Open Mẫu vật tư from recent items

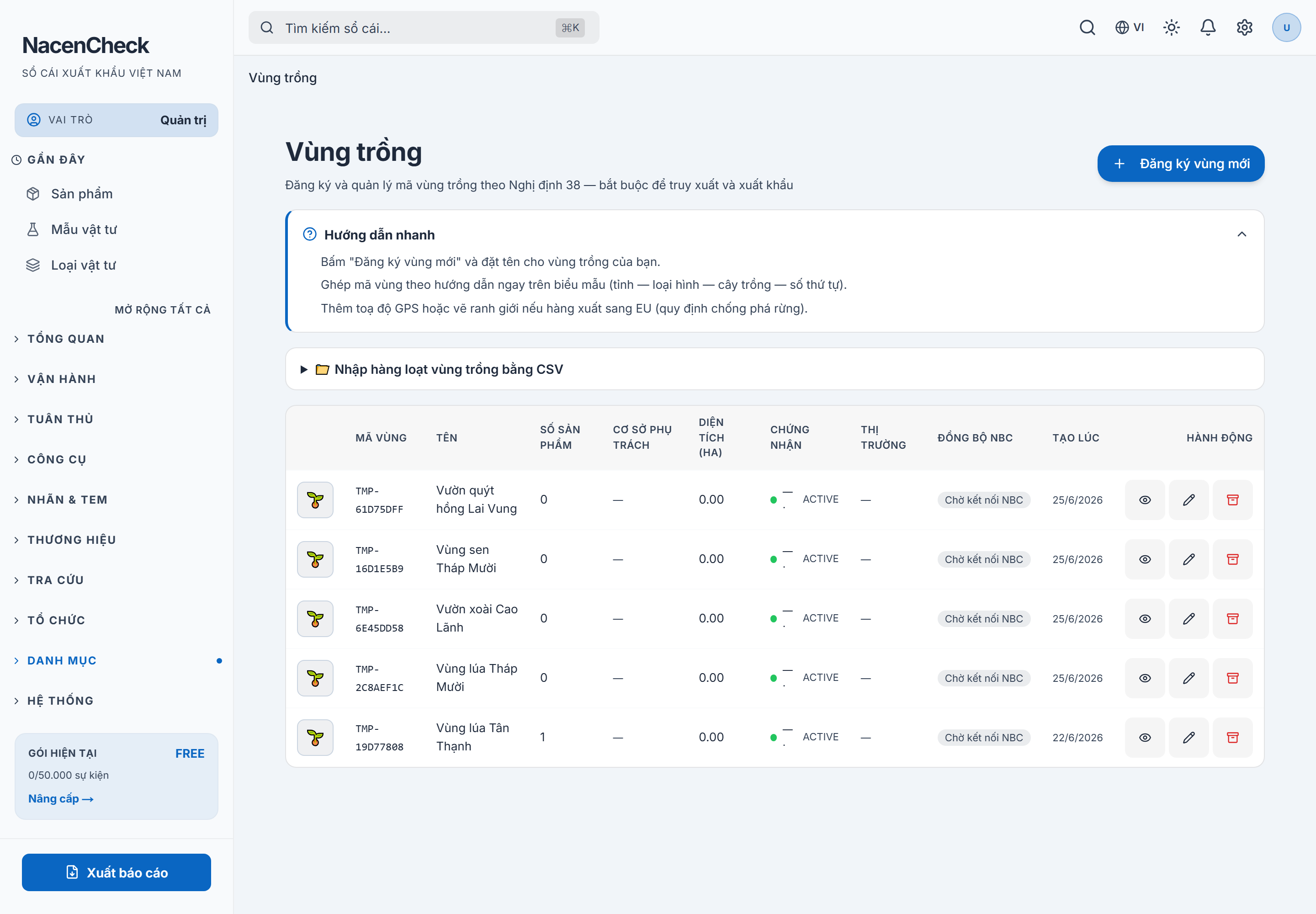[x=116, y=230]
